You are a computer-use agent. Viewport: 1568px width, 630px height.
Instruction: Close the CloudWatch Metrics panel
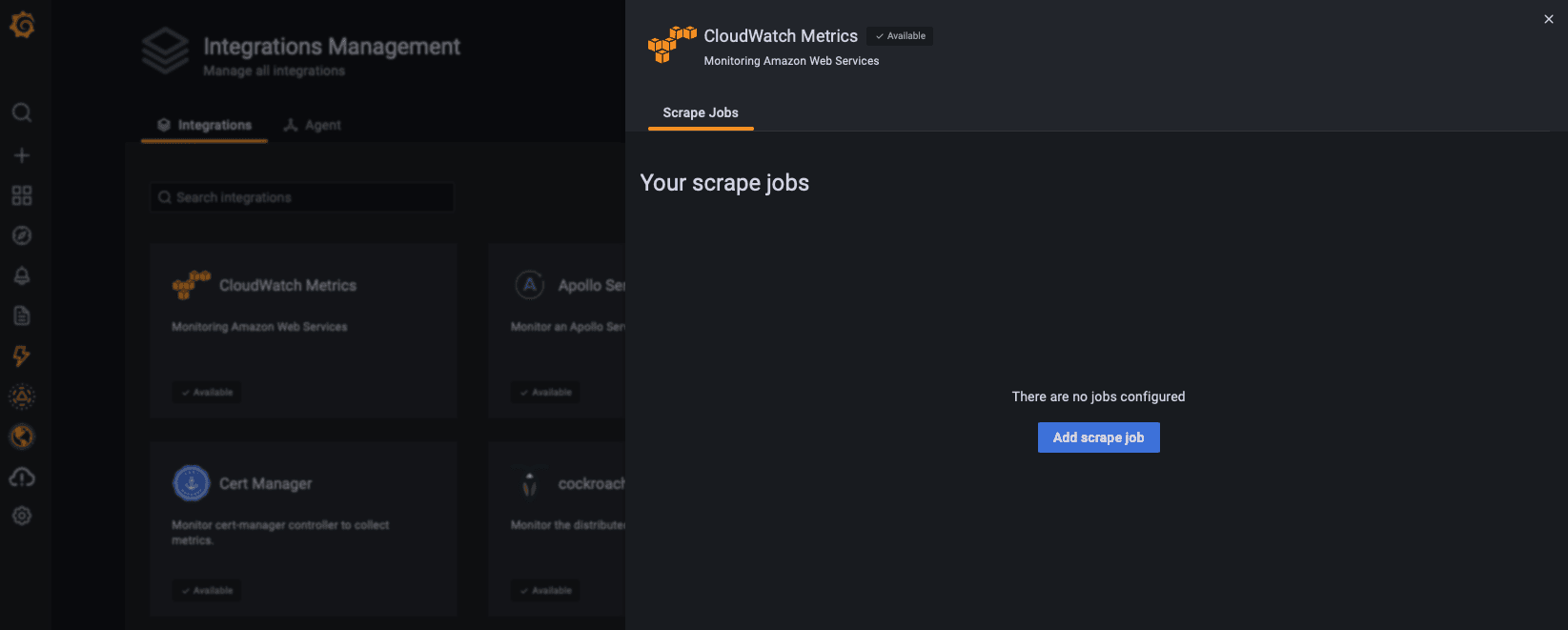(1549, 19)
